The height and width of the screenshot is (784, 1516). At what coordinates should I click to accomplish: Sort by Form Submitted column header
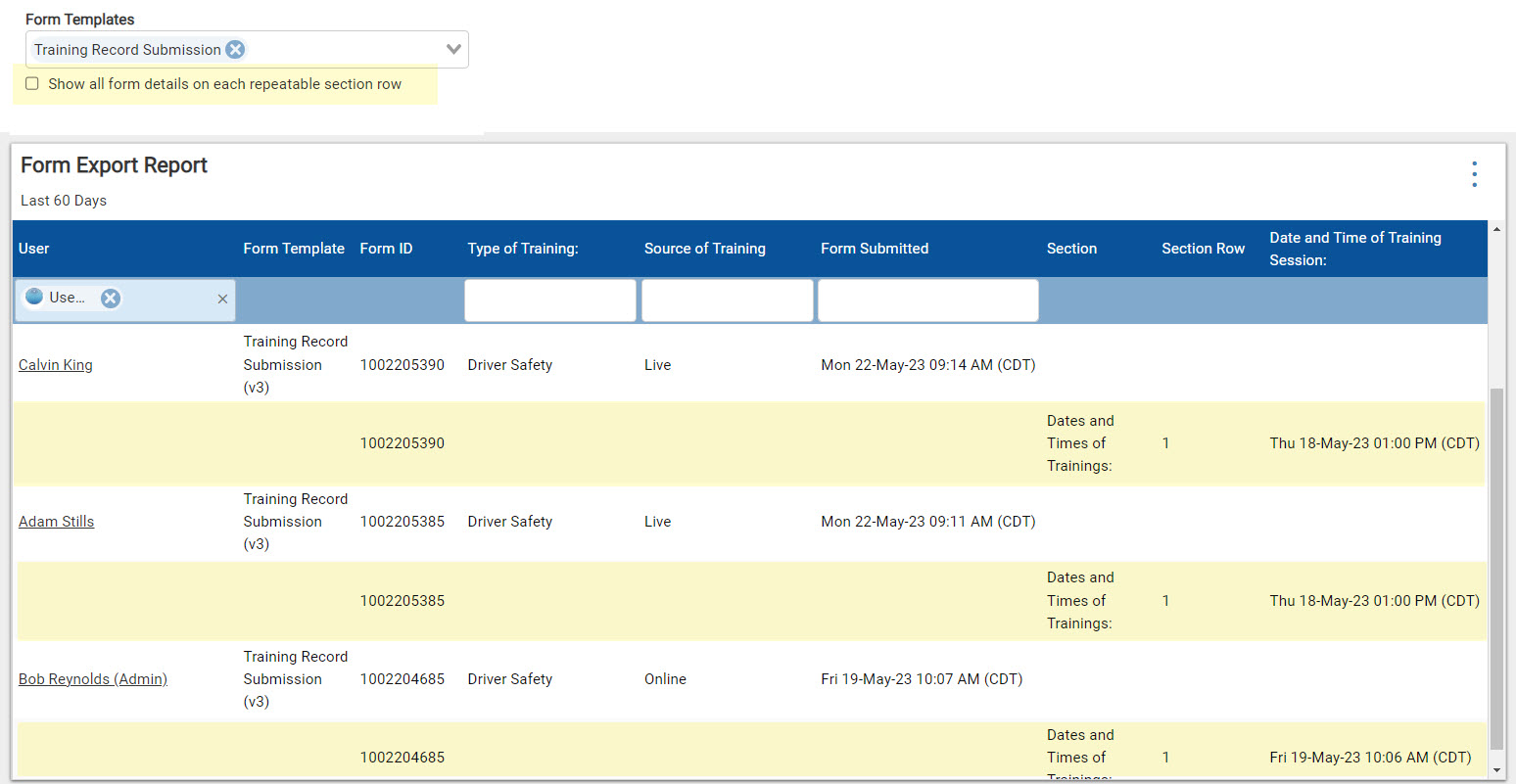coord(875,249)
